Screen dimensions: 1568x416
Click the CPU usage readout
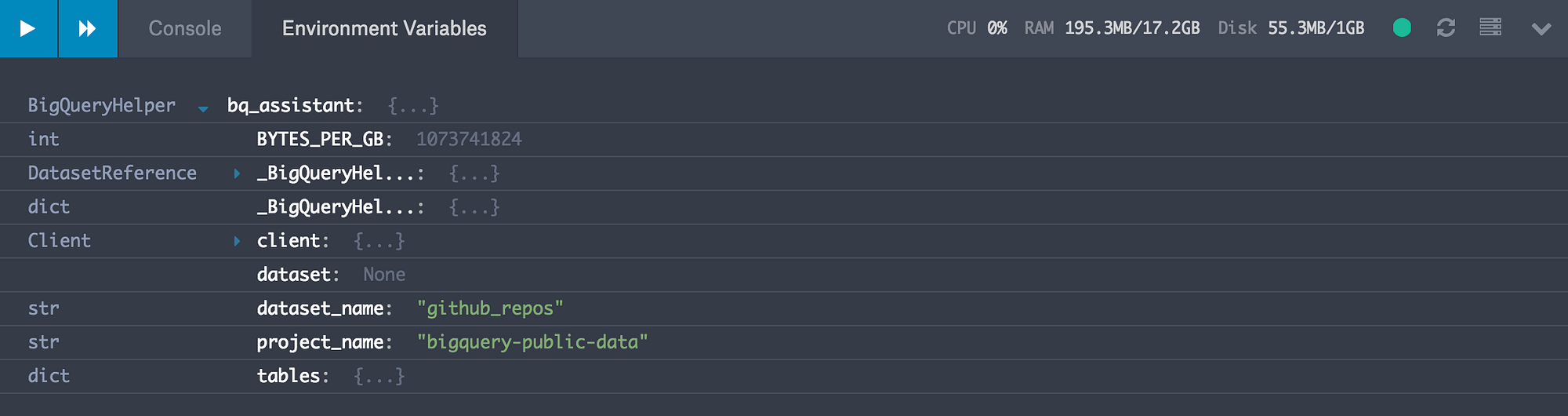click(x=977, y=28)
